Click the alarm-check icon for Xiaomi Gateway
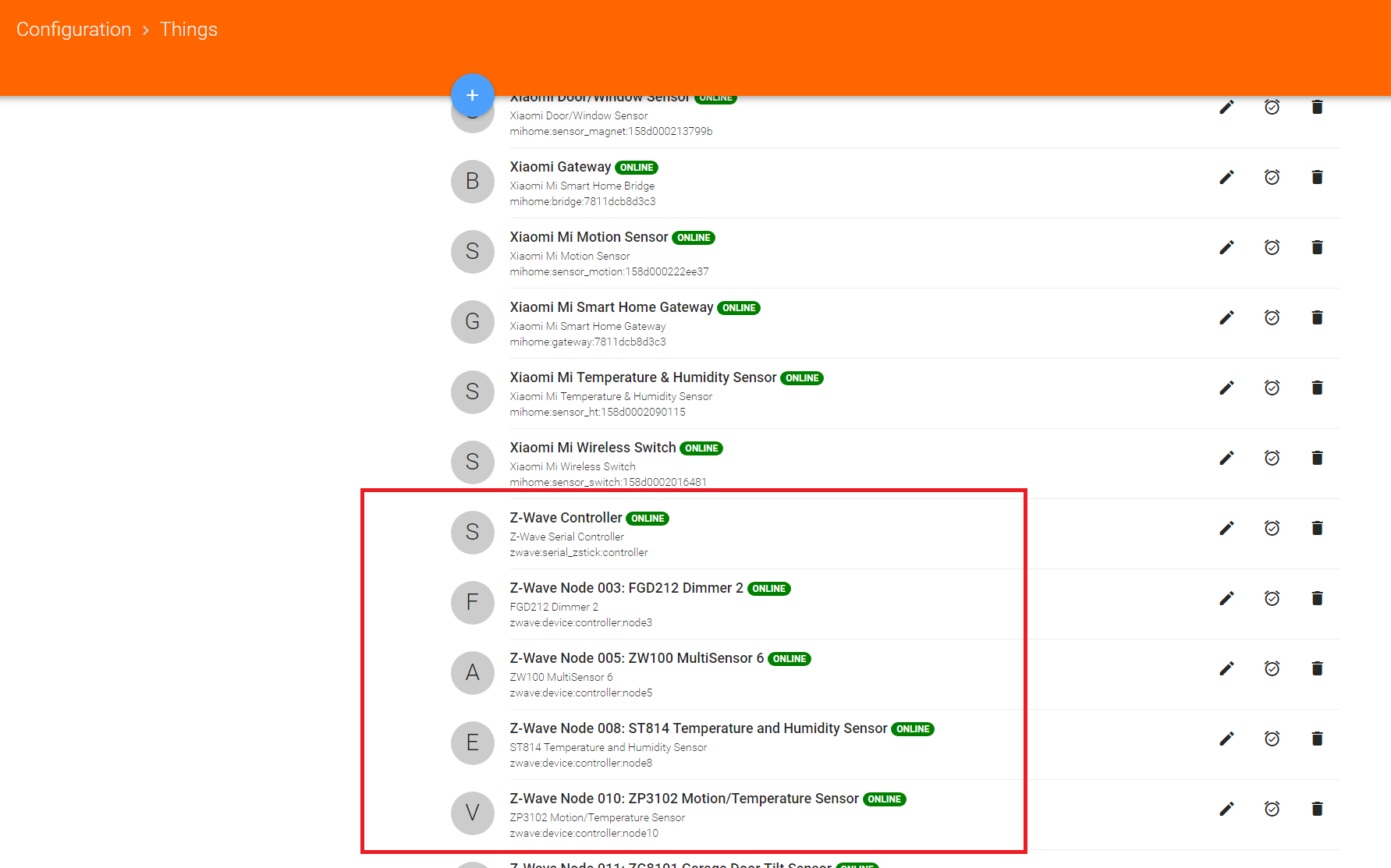This screenshot has height=868, width=1391. (1272, 177)
